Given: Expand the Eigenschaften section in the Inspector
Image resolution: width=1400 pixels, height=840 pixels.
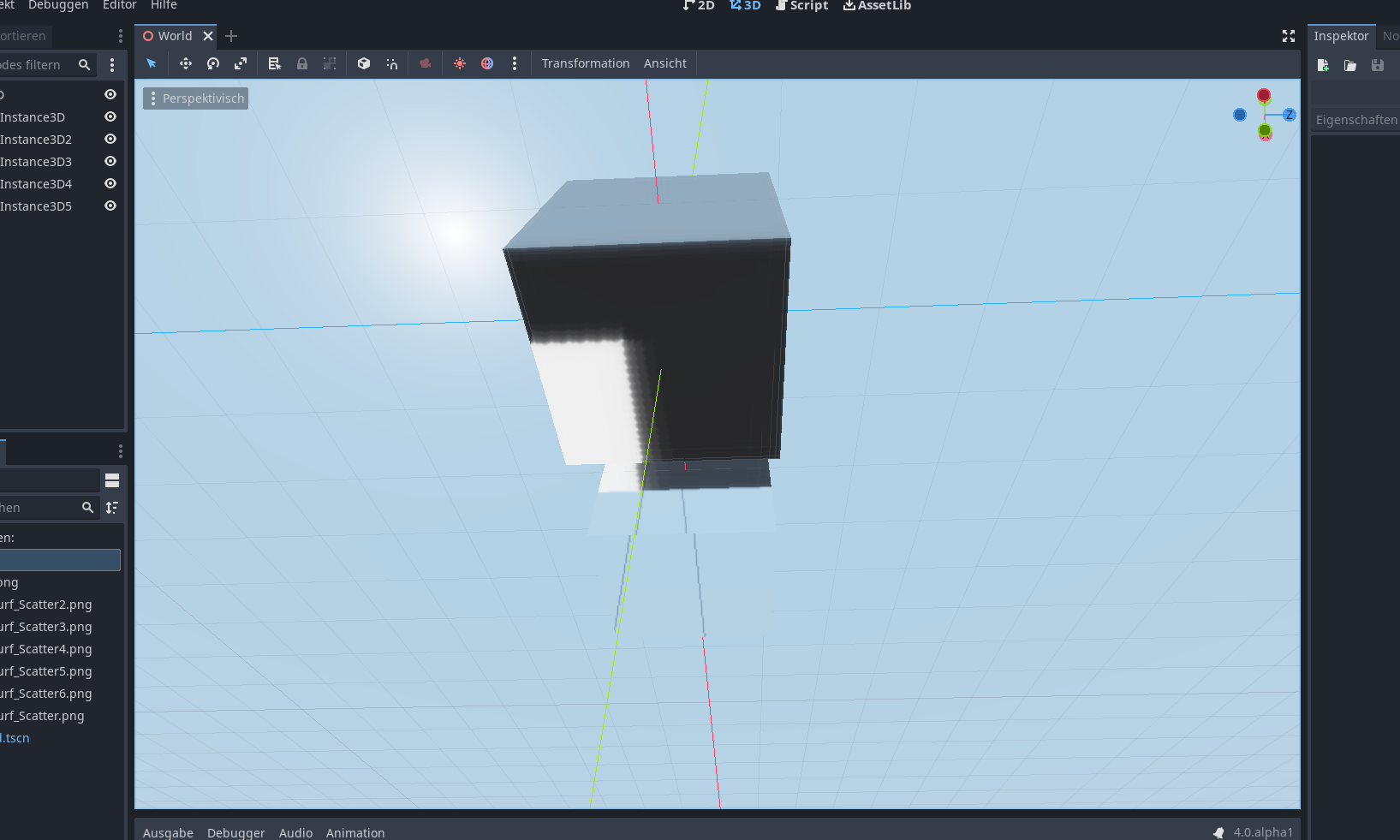Looking at the screenshot, I should pos(1355,120).
